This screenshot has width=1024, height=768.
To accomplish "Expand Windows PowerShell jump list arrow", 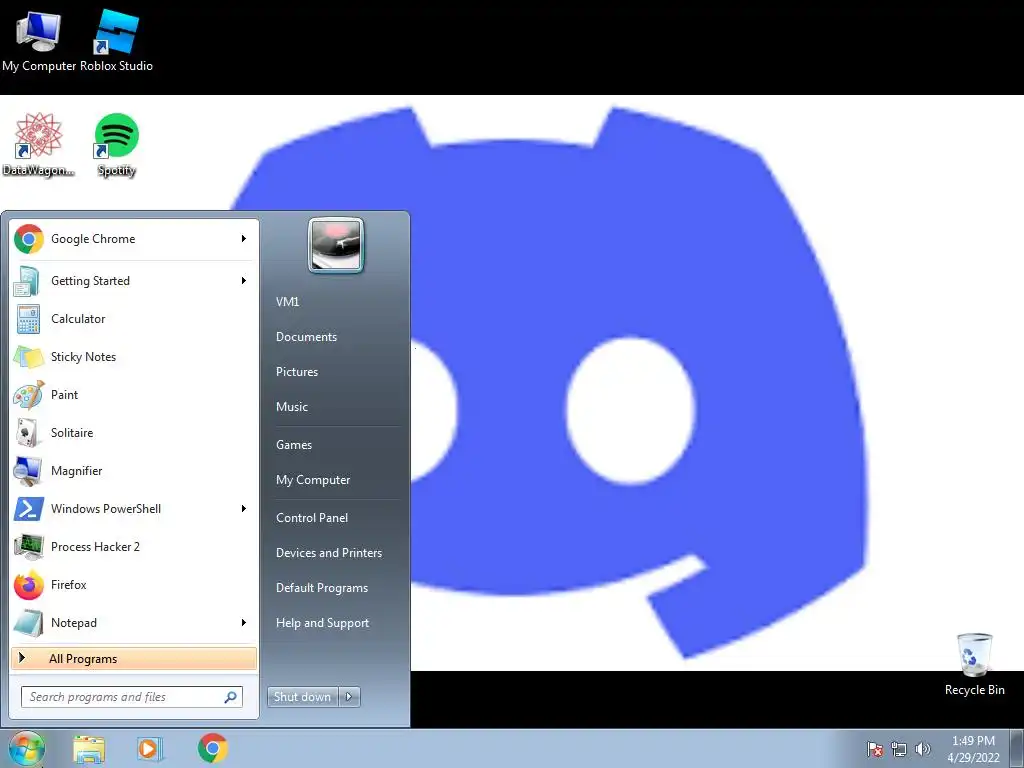I will 244,509.
